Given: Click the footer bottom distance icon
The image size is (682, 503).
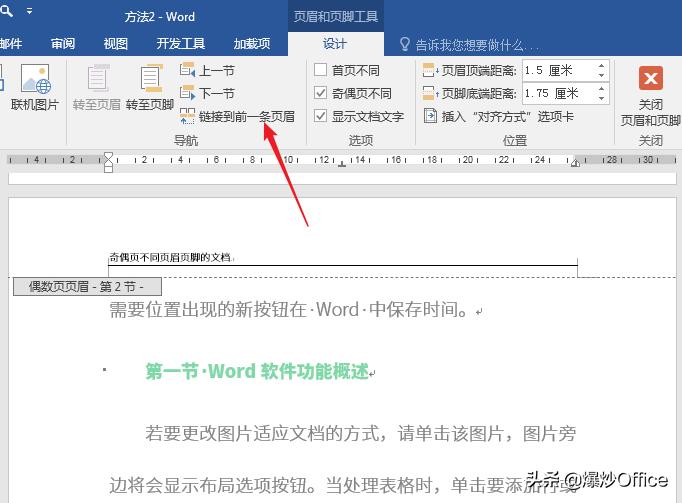Looking at the screenshot, I should (430, 93).
